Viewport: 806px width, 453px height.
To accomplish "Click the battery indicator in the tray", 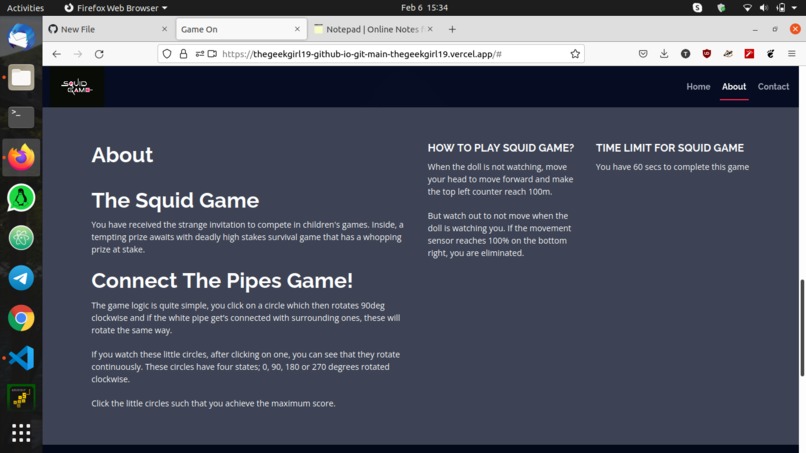I will pyautogui.click(x=781, y=8).
